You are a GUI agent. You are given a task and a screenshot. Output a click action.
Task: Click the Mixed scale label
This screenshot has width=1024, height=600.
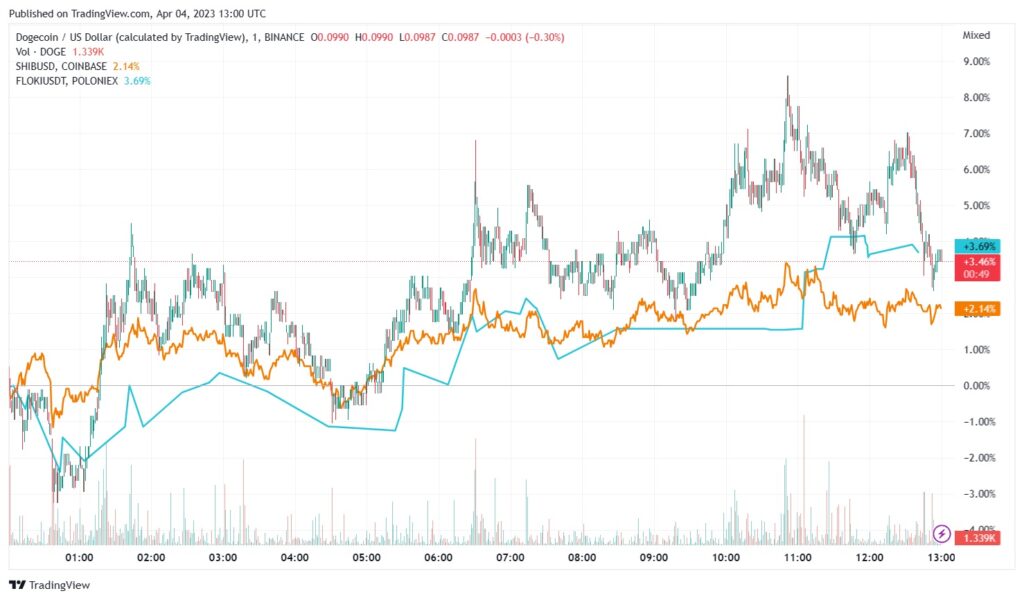[976, 35]
